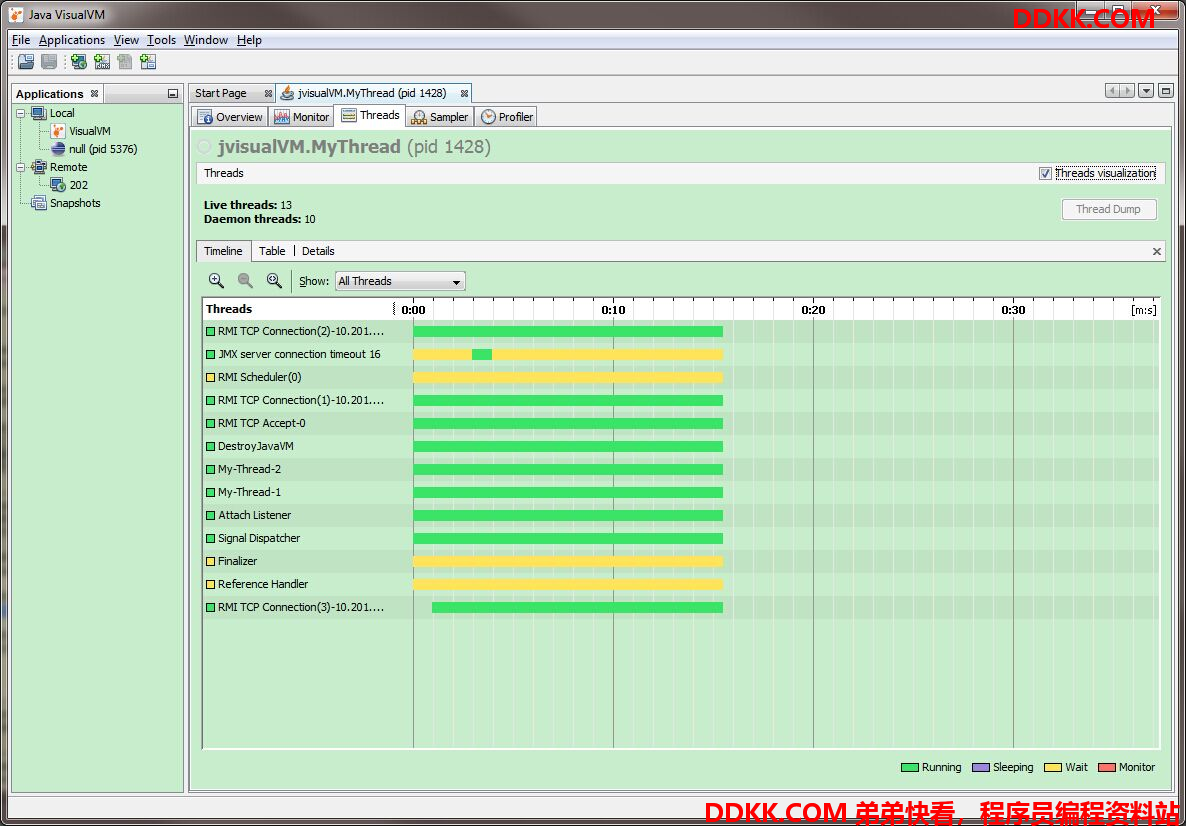Collapse the Remote tree node
The height and width of the screenshot is (826, 1186).
[20, 167]
